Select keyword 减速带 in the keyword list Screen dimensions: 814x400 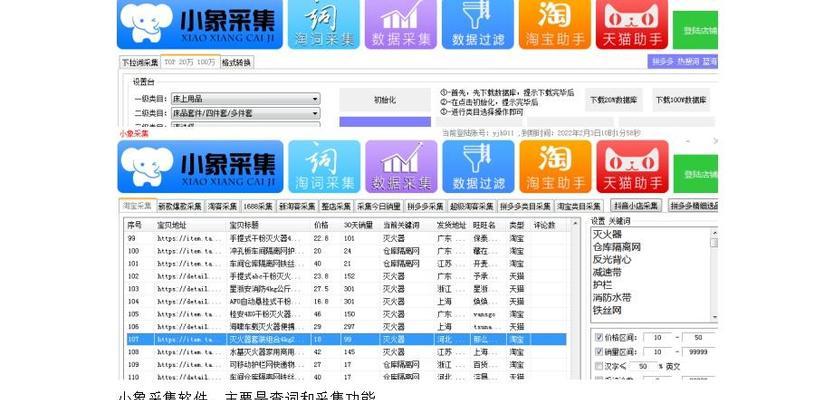tap(607, 272)
